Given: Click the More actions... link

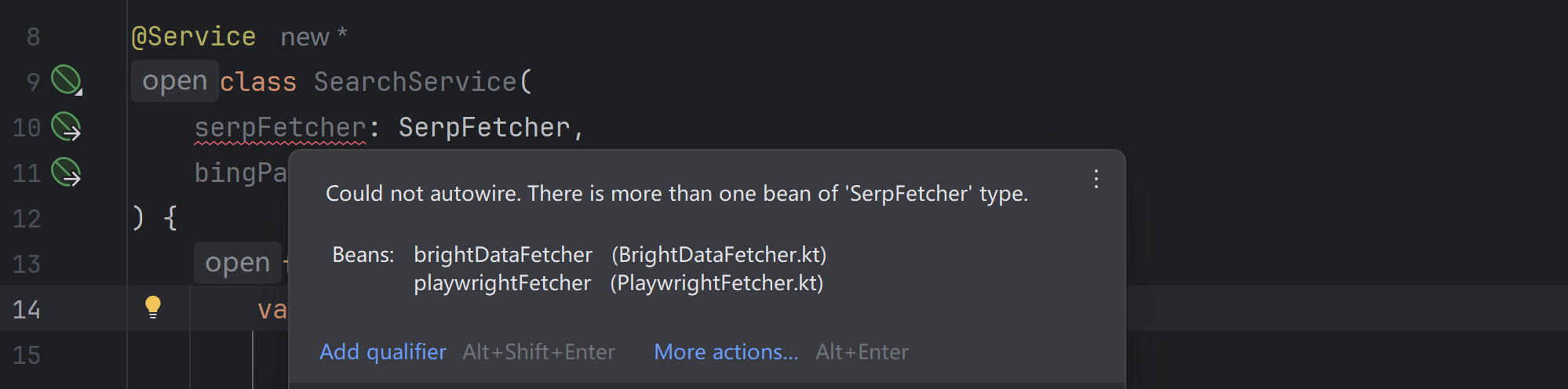Looking at the screenshot, I should click(x=726, y=351).
